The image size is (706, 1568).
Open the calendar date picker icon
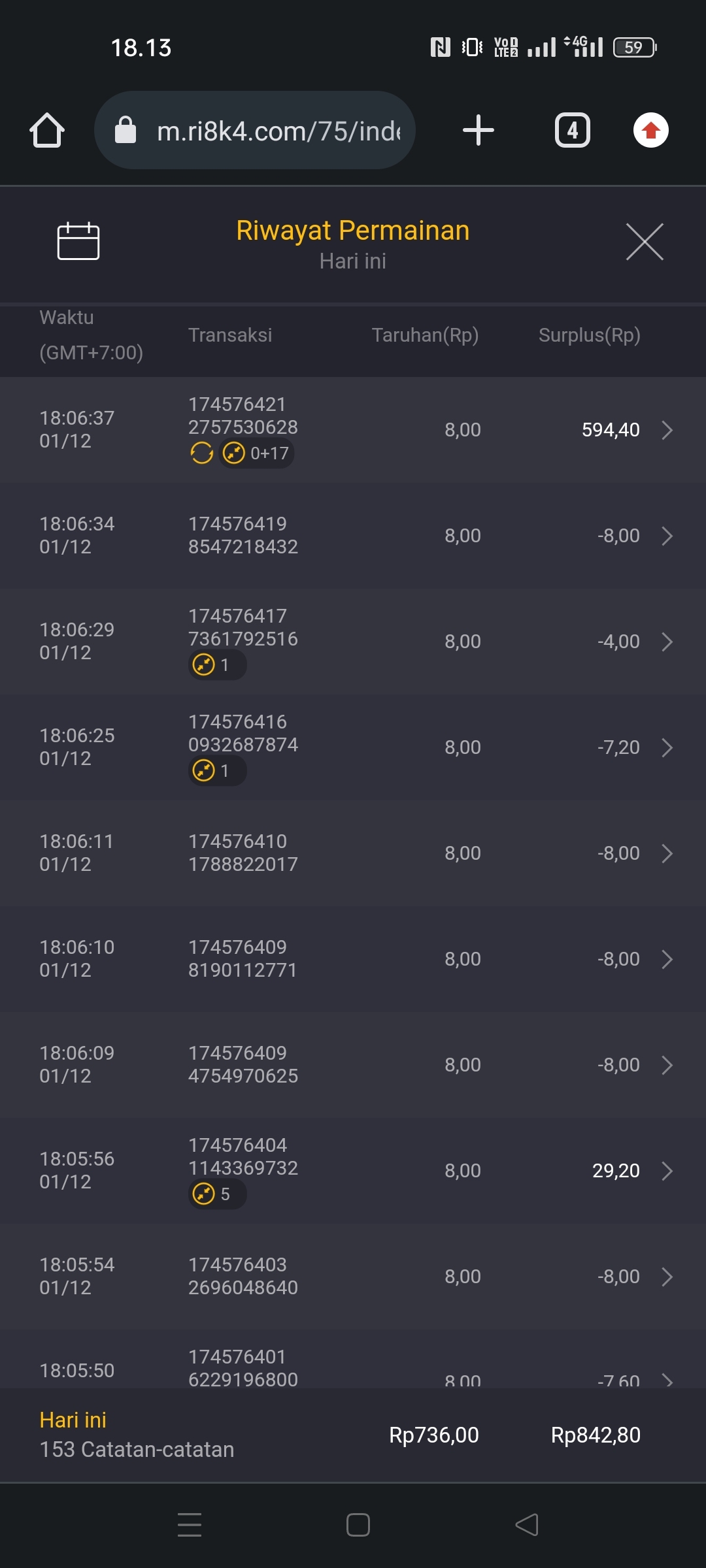pyautogui.click(x=78, y=242)
